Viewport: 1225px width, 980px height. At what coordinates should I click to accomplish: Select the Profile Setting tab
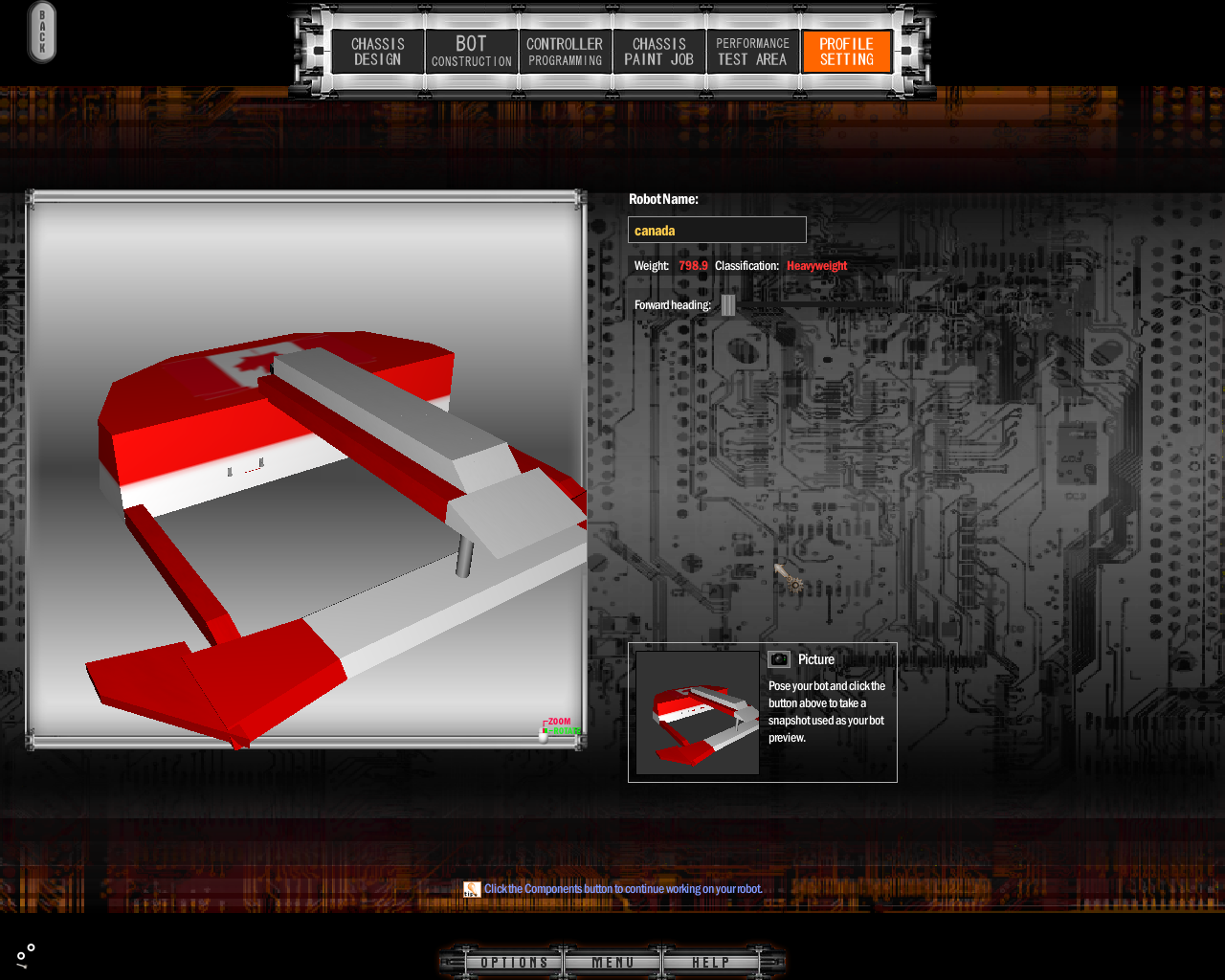pyautogui.click(x=846, y=52)
